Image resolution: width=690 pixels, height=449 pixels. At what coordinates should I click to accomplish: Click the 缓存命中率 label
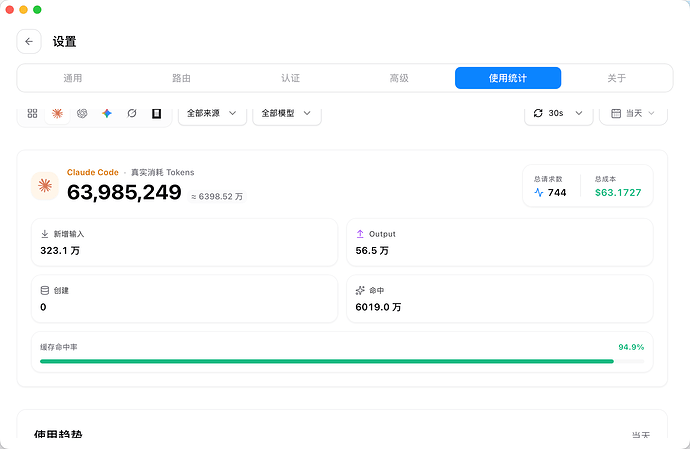click(59, 347)
